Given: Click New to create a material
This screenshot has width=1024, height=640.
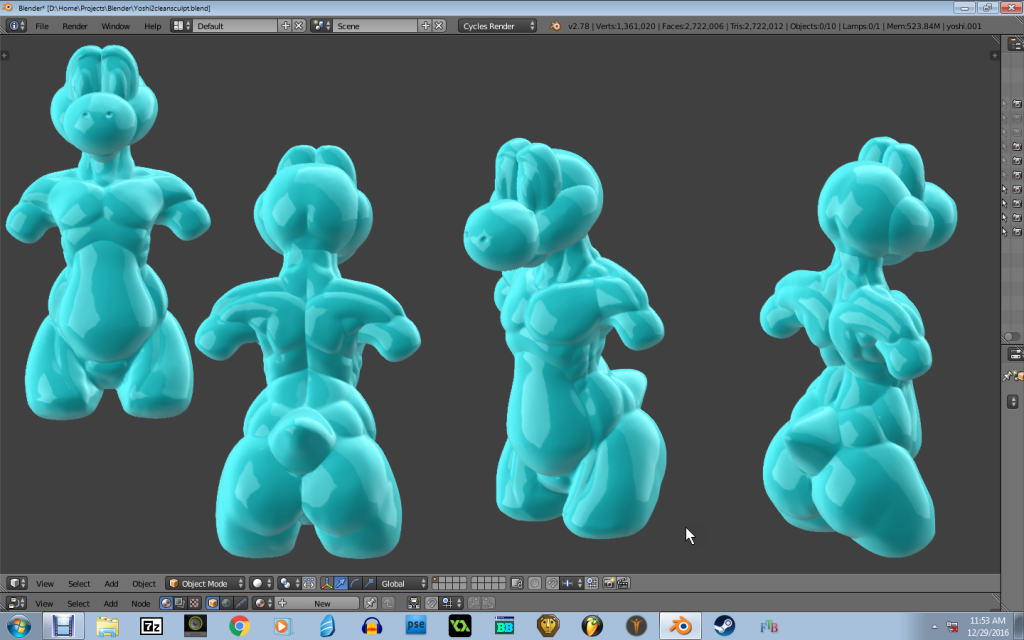Looking at the screenshot, I should point(317,603).
